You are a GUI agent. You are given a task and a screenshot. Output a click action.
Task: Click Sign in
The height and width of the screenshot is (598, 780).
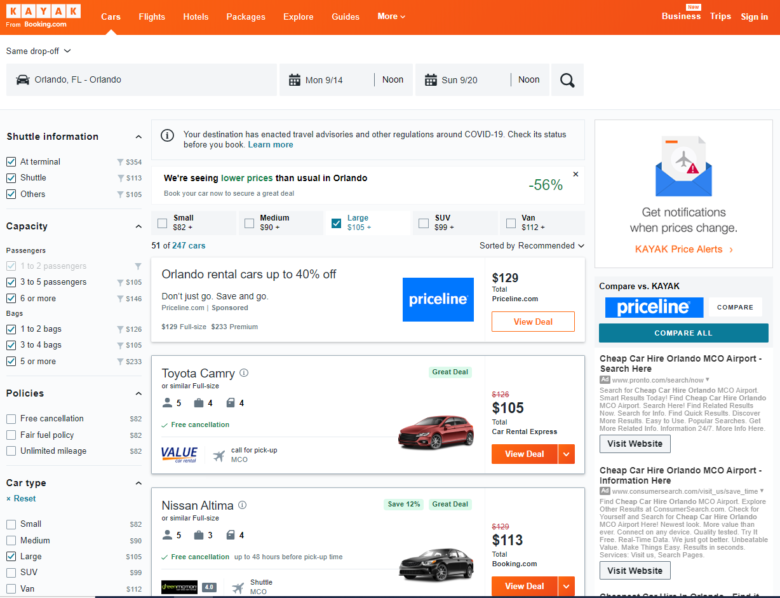[754, 16]
